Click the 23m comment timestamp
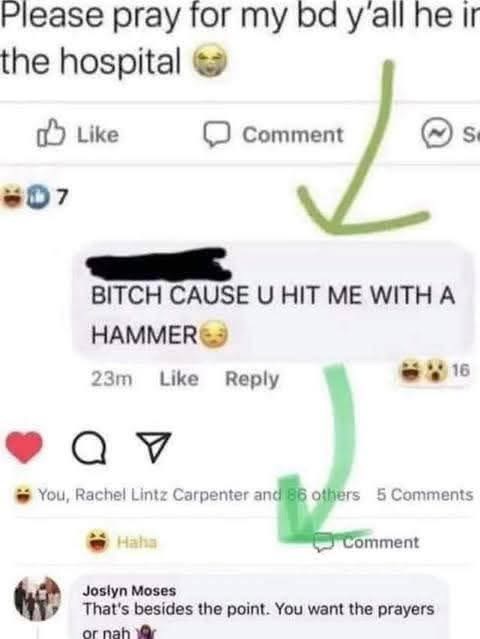The height and width of the screenshot is (639, 480). [x=111, y=379]
